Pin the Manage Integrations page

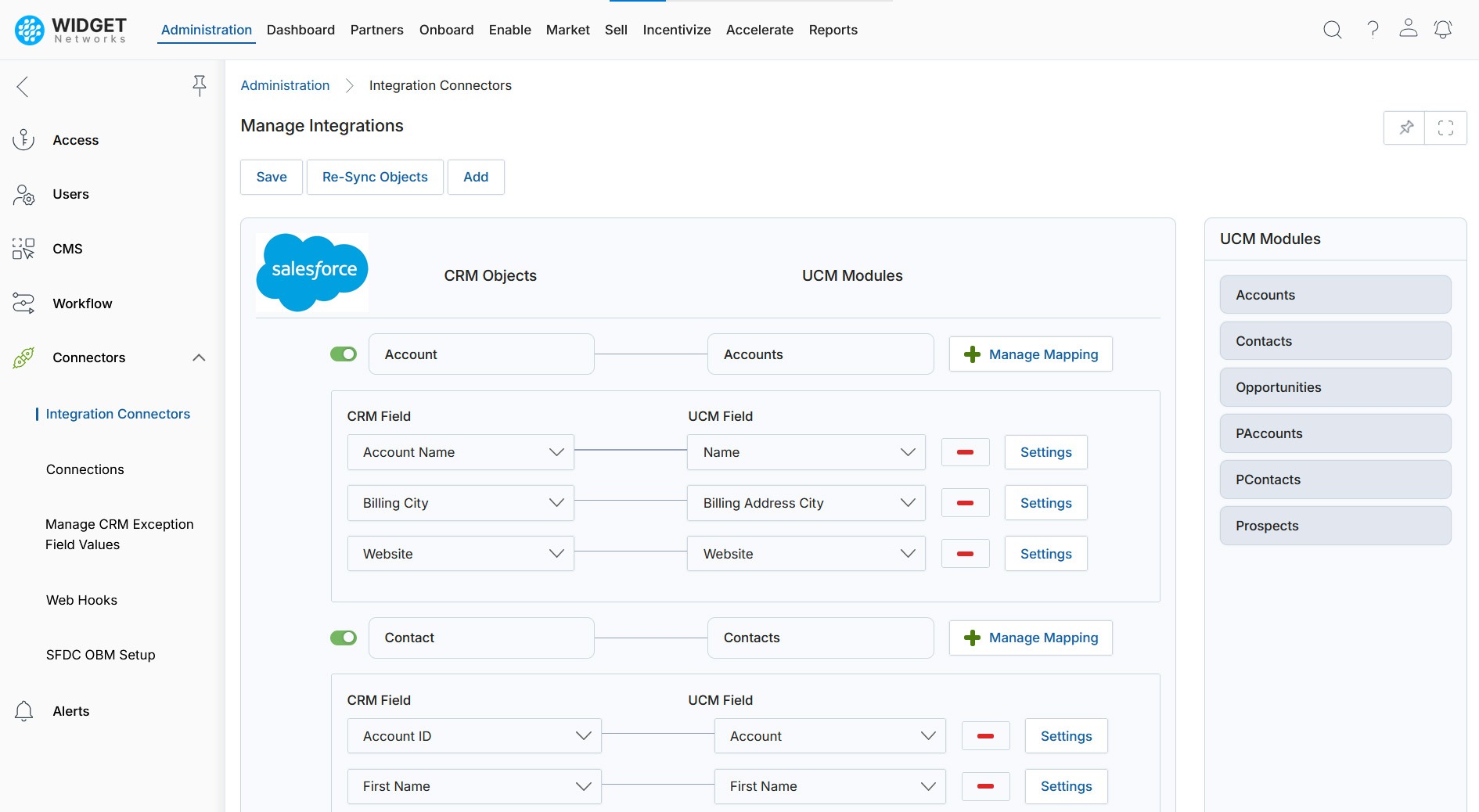tap(1405, 128)
